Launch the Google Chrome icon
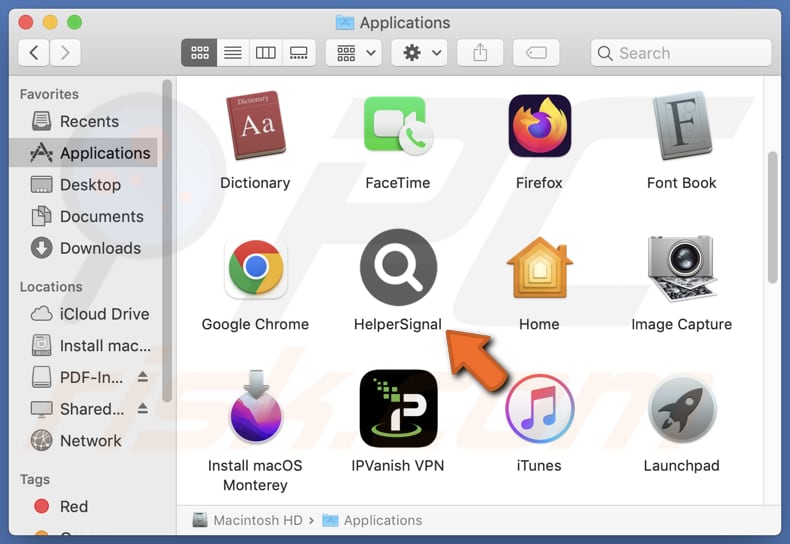Viewport: 790px width, 544px height. 256,267
